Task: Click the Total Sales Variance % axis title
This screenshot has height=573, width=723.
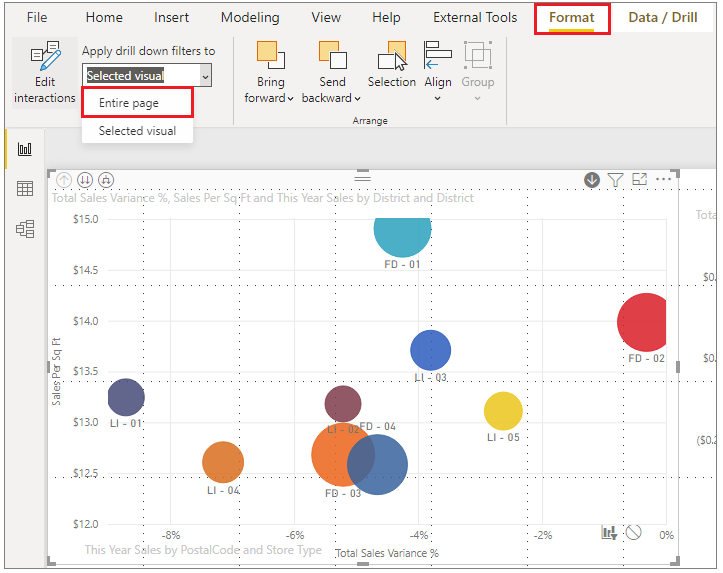Action: [387, 553]
